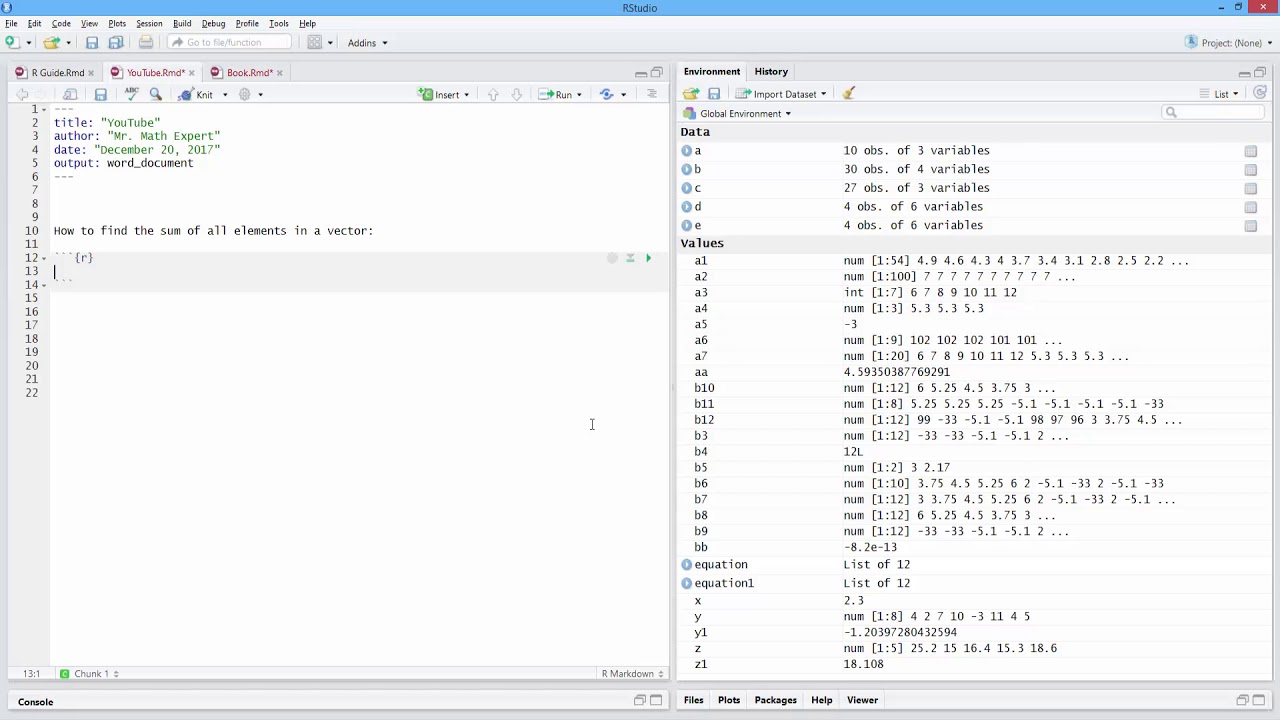The width and height of the screenshot is (1280, 720).
Task: Knit the document with the Knit button
Action: coord(196,94)
